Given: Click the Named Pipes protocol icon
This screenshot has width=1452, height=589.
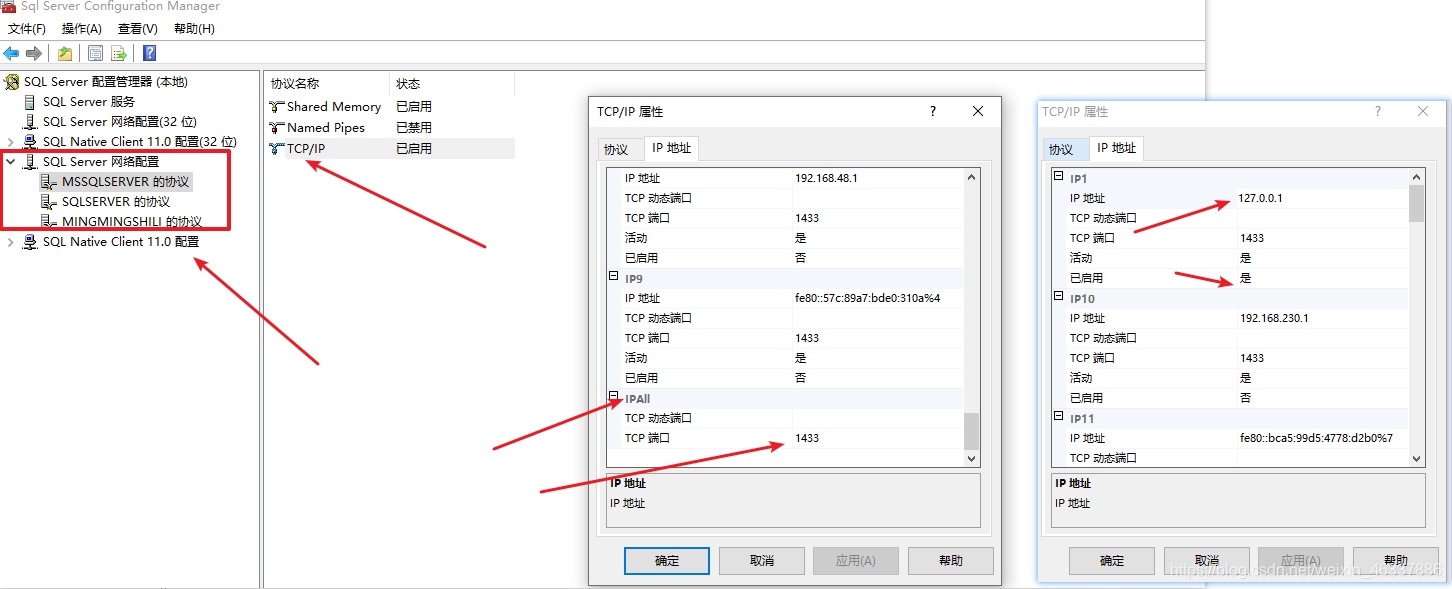Looking at the screenshot, I should [277, 128].
